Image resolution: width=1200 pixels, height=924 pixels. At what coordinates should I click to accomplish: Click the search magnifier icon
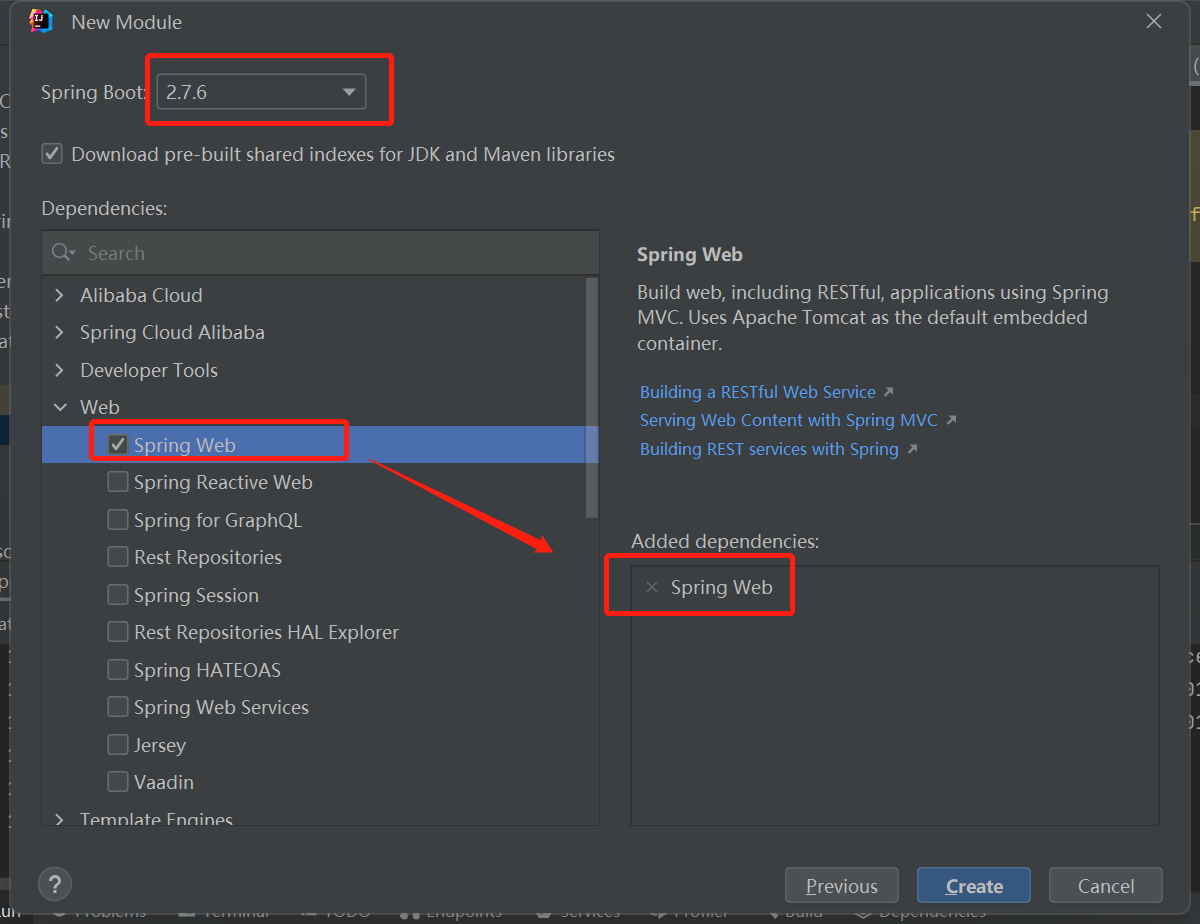(x=63, y=253)
